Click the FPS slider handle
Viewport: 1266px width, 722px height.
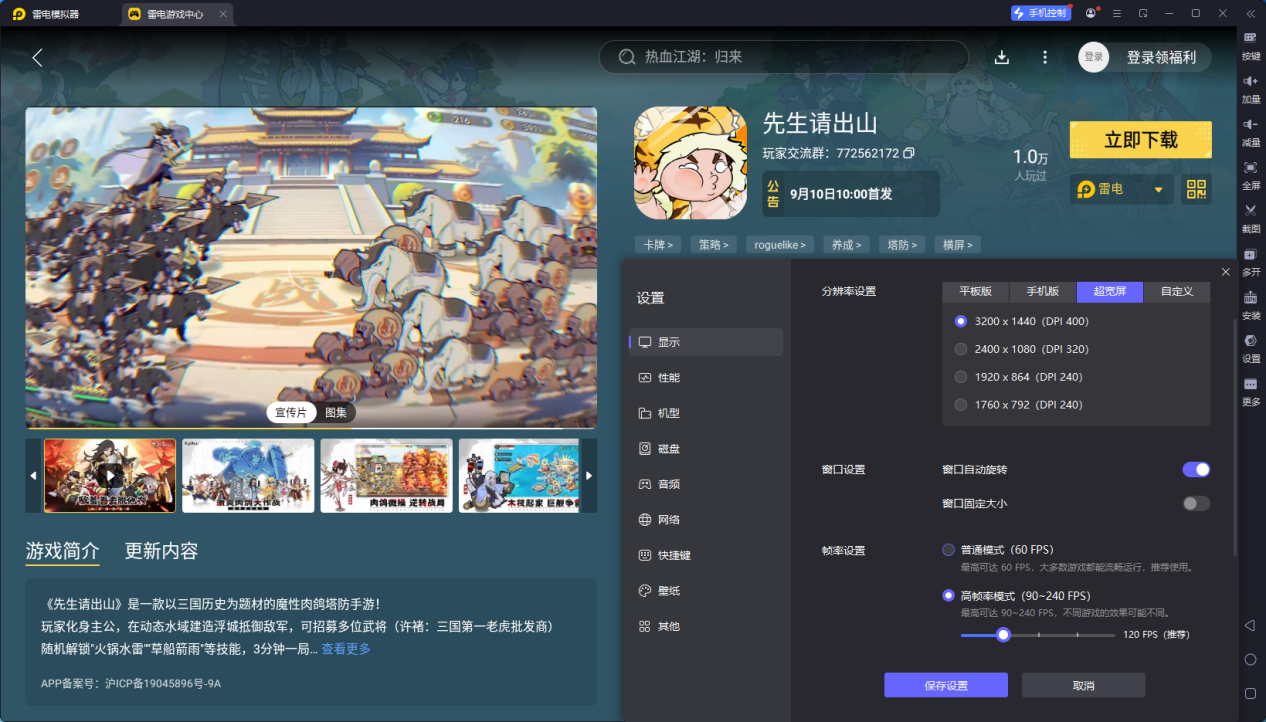(1003, 634)
